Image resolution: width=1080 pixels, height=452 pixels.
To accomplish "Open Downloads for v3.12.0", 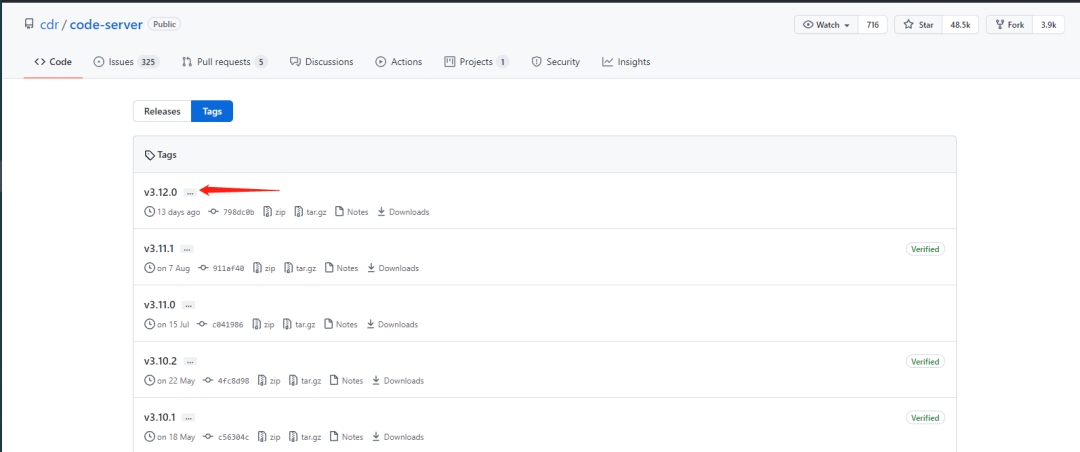I will pyautogui.click(x=403, y=212).
